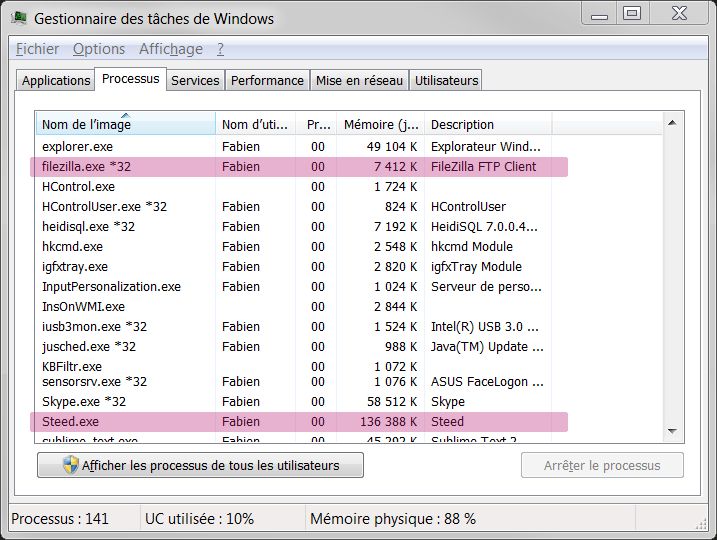Click the igfxTray Module description

click(476, 267)
